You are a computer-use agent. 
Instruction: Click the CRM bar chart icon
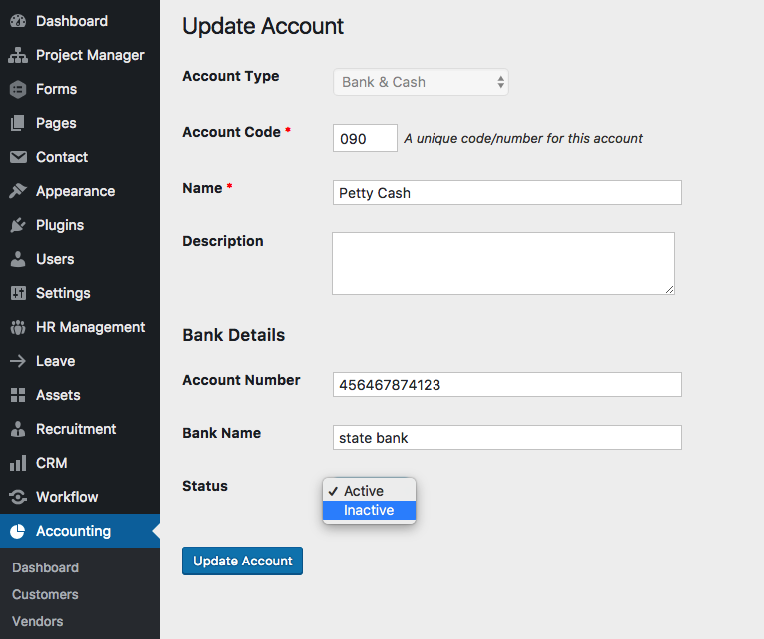click(18, 463)
